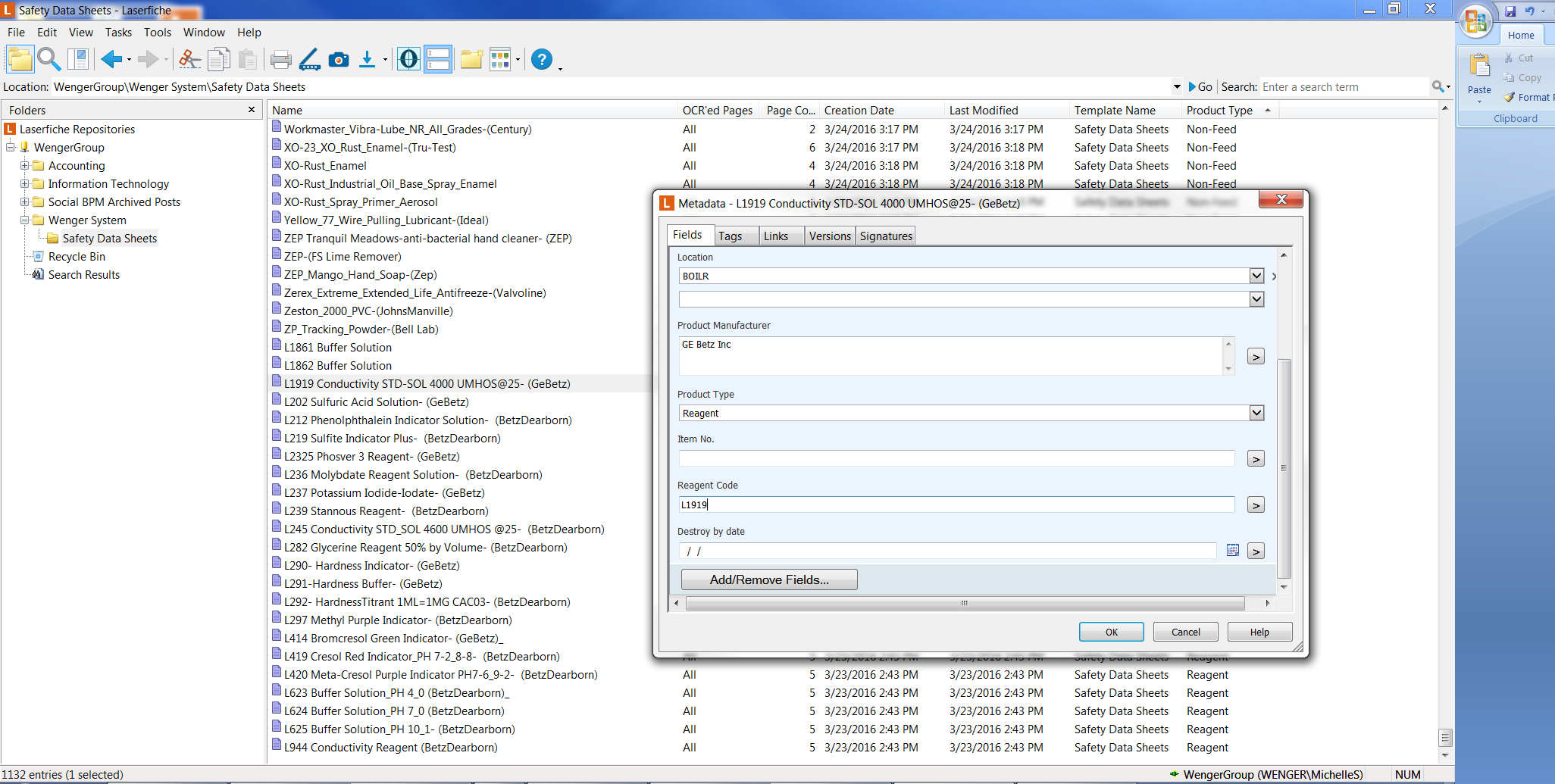Click the search magnifier toolbar icon
This screenshot has width=1555, height=784.
pos(49,59)
